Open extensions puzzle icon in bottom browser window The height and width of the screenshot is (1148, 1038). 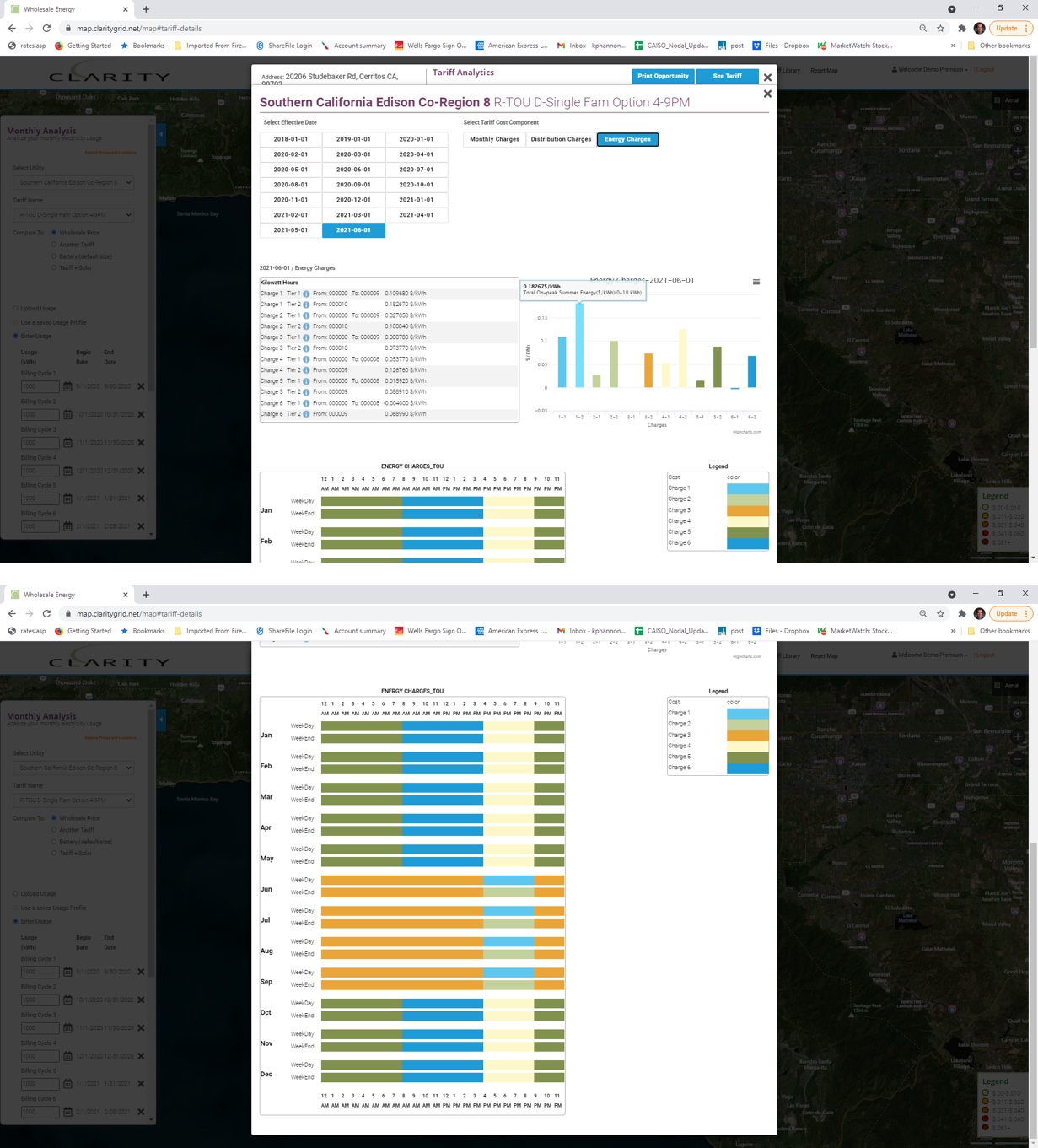(961, 614)
